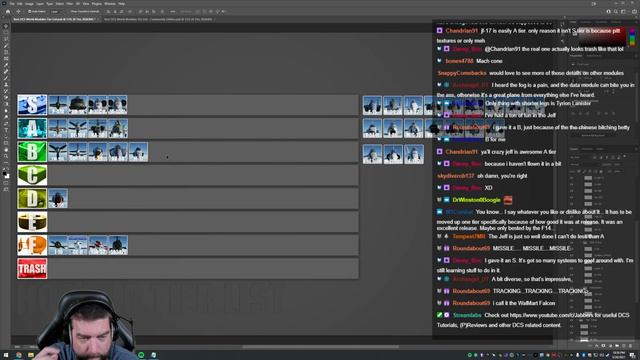This screenshot has width=640, height=360.
Task: Select the Hand tool
Action: (x=6, y=150)
